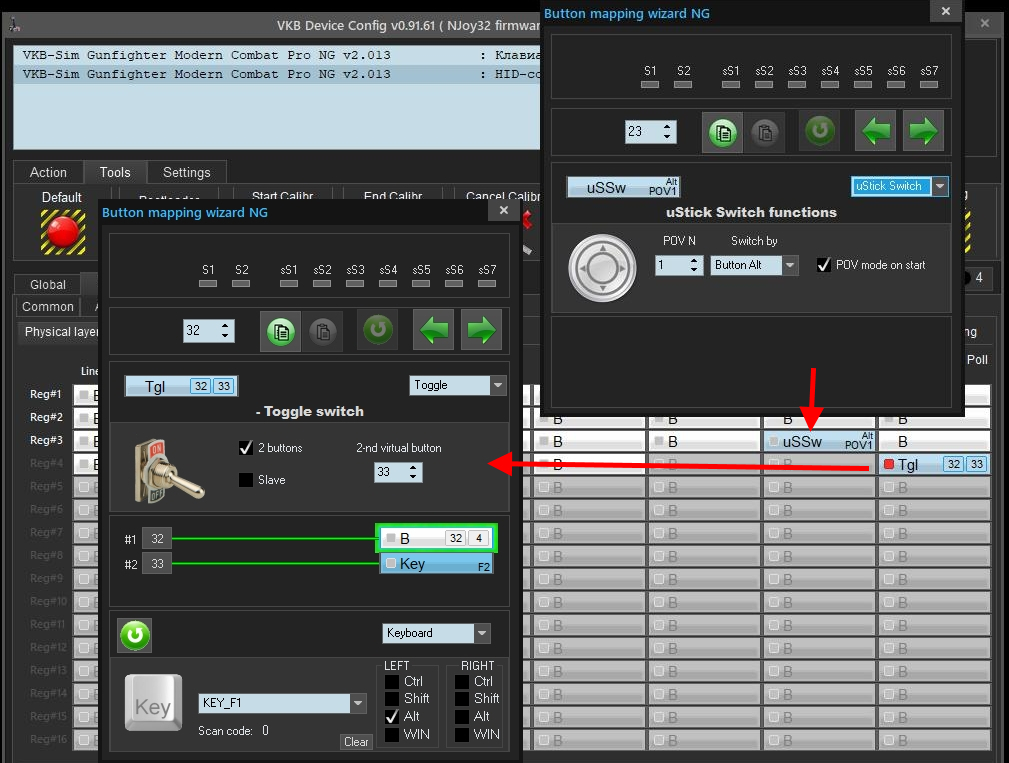Click the uSSw Alt POV1 header button in wizard
1009x763 pixels.
point(624,187)
